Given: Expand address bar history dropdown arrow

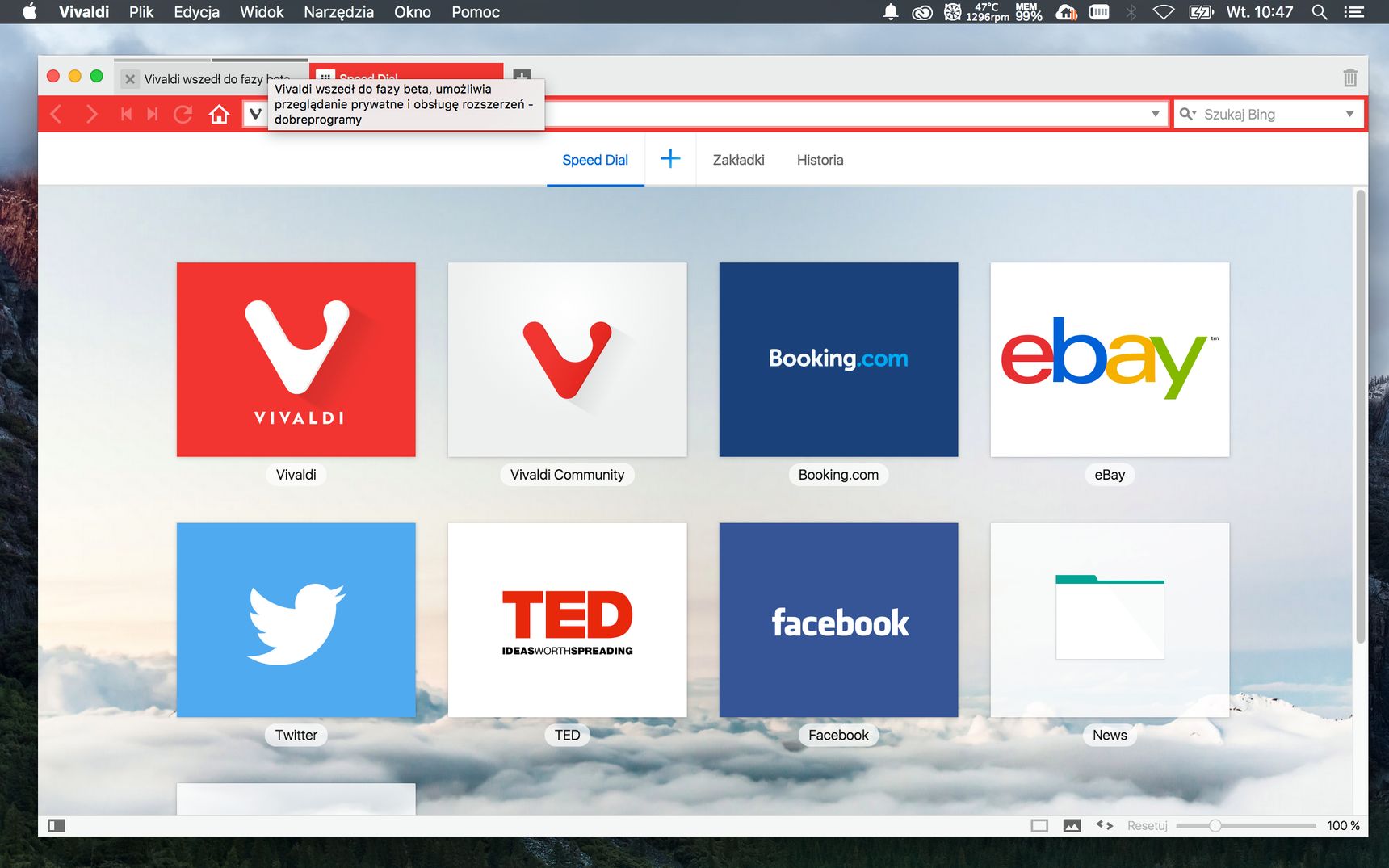Looking at the screenshot, I should point(1156,114).
